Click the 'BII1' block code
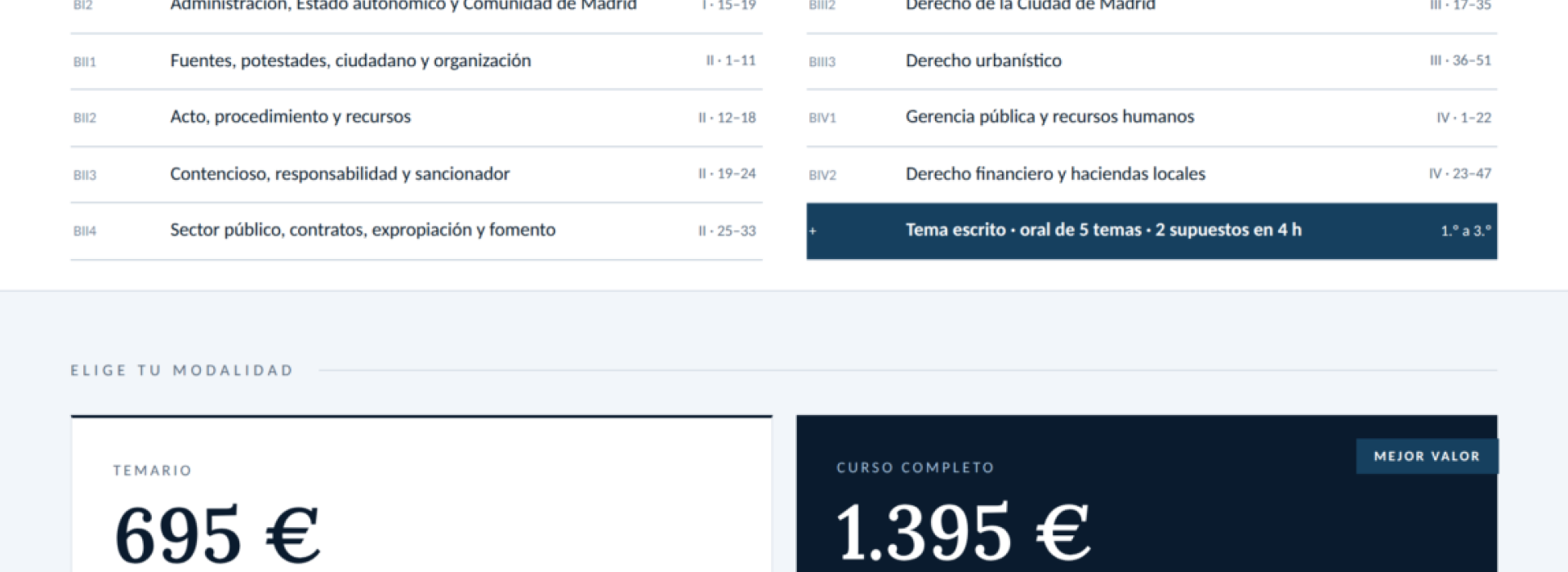This screenshot has width=1568, height=572. pyautogui.click(x=85, y=62)
